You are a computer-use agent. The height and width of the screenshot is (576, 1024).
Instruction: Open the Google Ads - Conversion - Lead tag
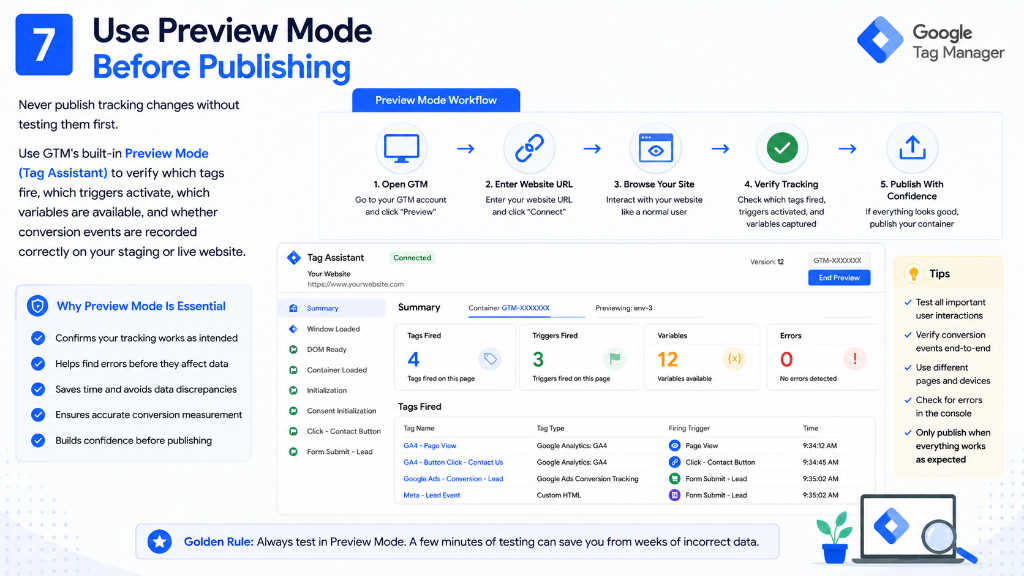(x=453, y=479)
